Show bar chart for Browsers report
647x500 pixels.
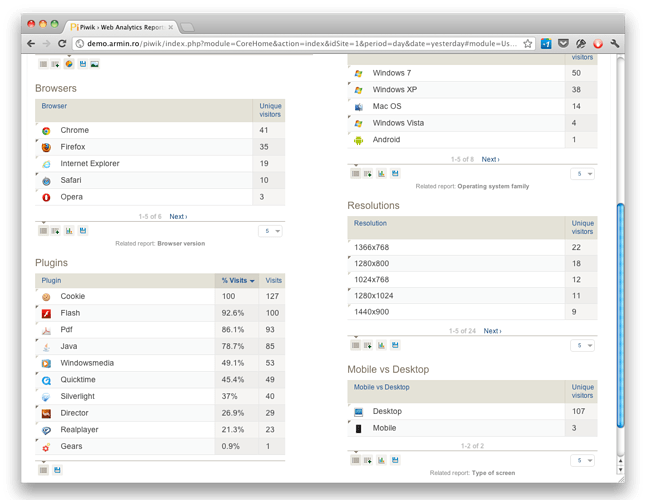coord(69,231)
